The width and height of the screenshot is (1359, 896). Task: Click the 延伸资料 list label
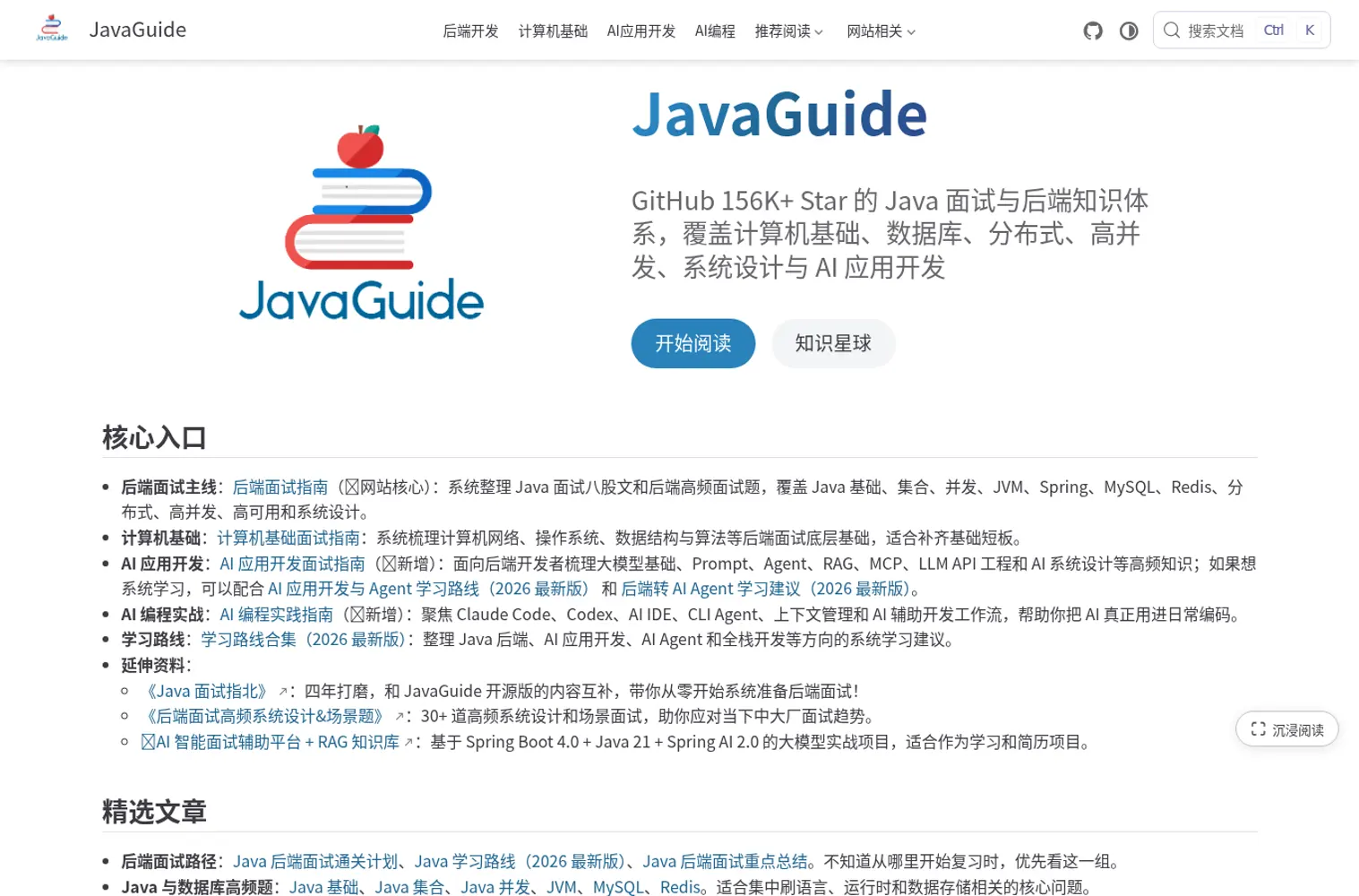[x=153, y=666]
